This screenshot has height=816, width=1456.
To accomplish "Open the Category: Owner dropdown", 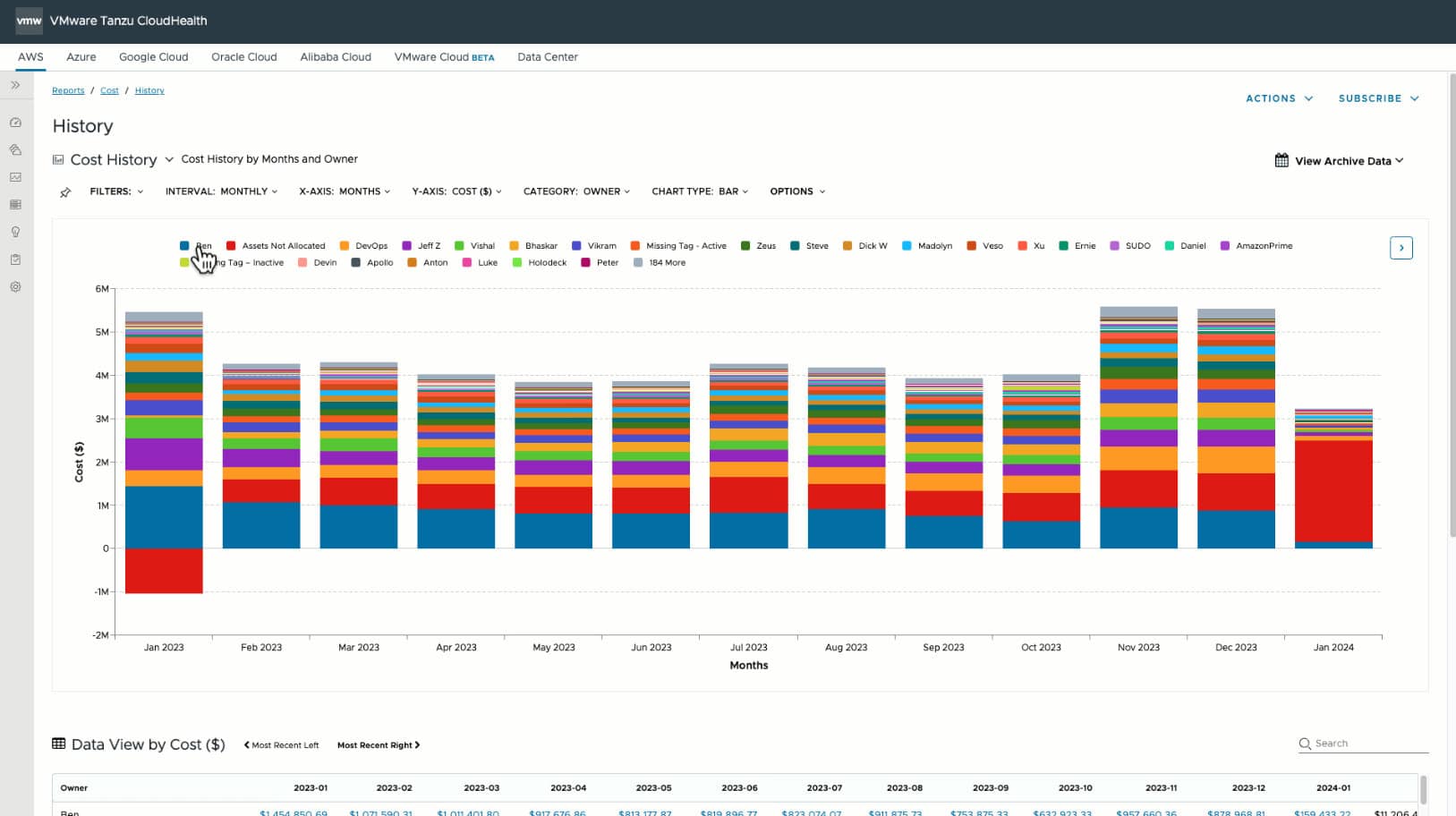I will [576, 191].
